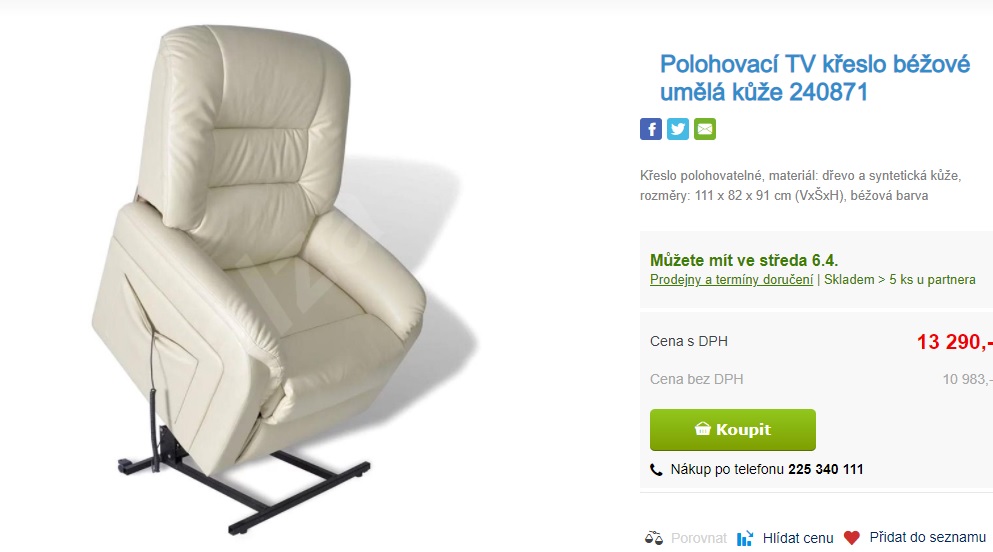Click the phone handset icon
The image size is (993, 552).
(656, 470)
